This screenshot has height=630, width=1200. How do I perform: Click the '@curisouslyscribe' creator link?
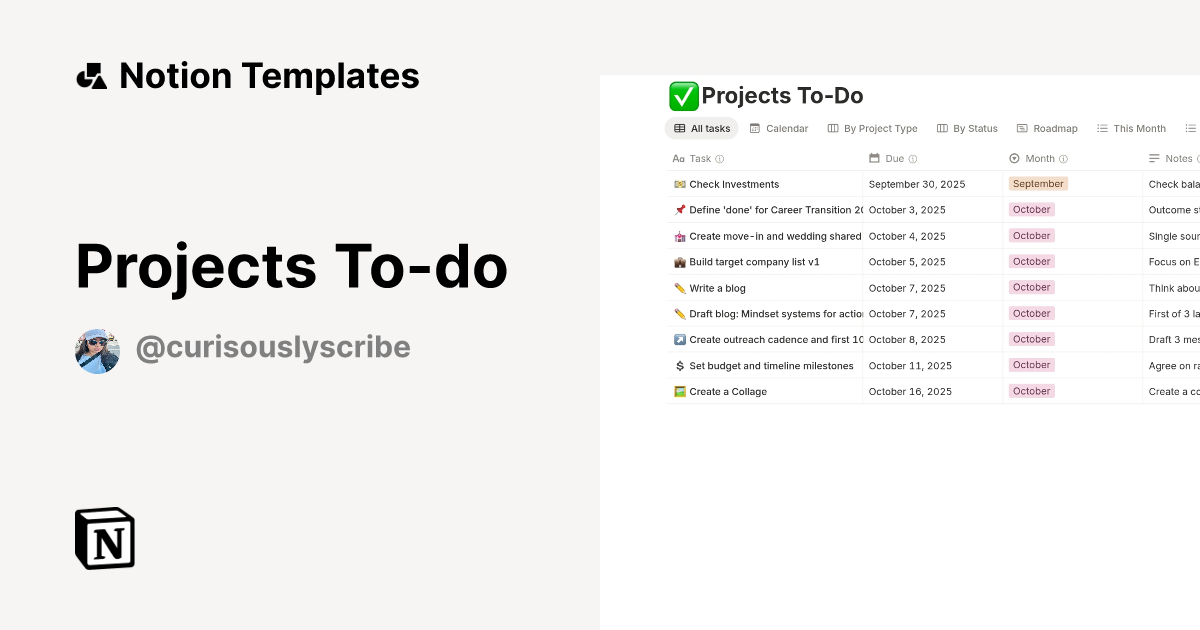tap(273, 347)
